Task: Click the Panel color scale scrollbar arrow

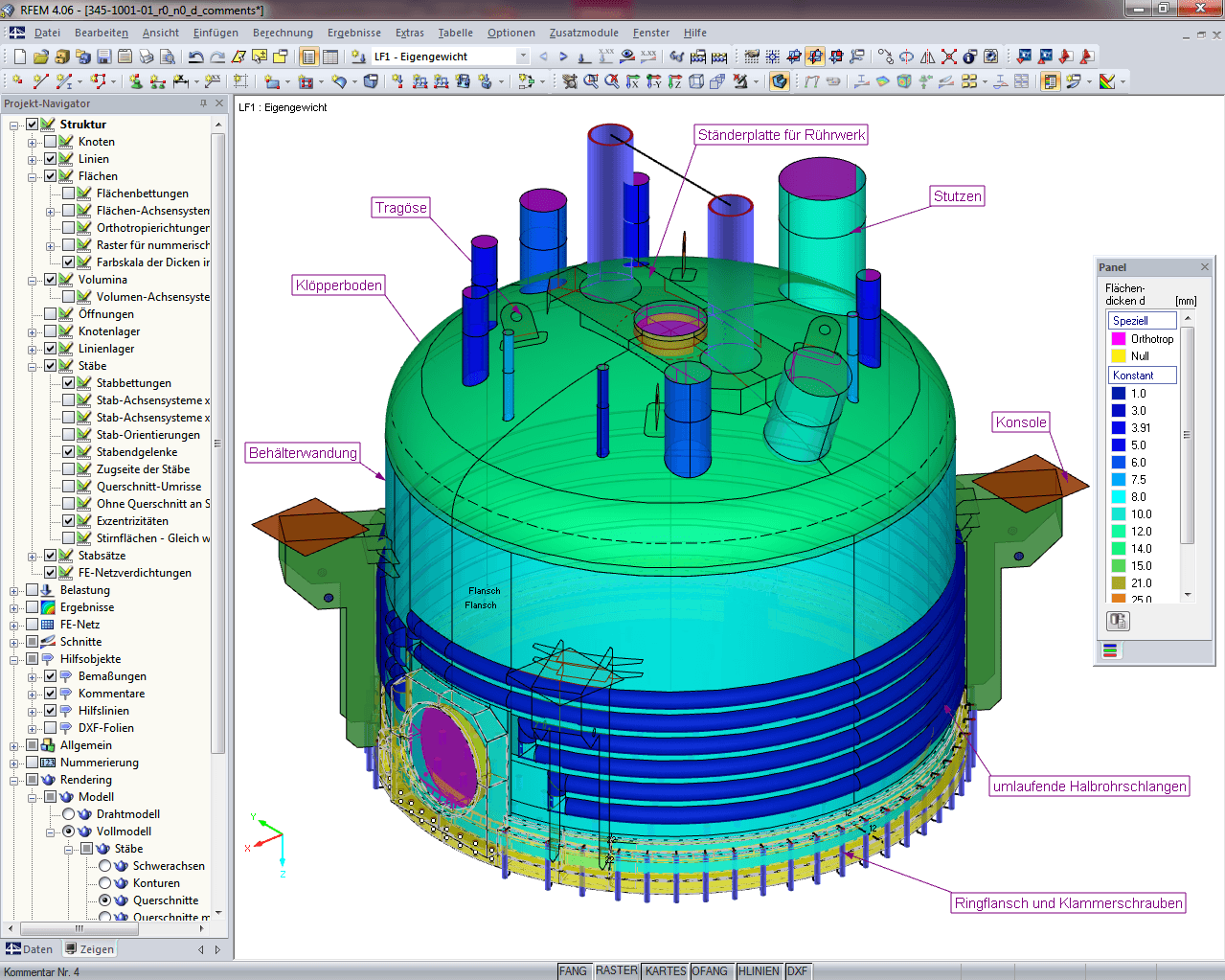Action: 1189,319
